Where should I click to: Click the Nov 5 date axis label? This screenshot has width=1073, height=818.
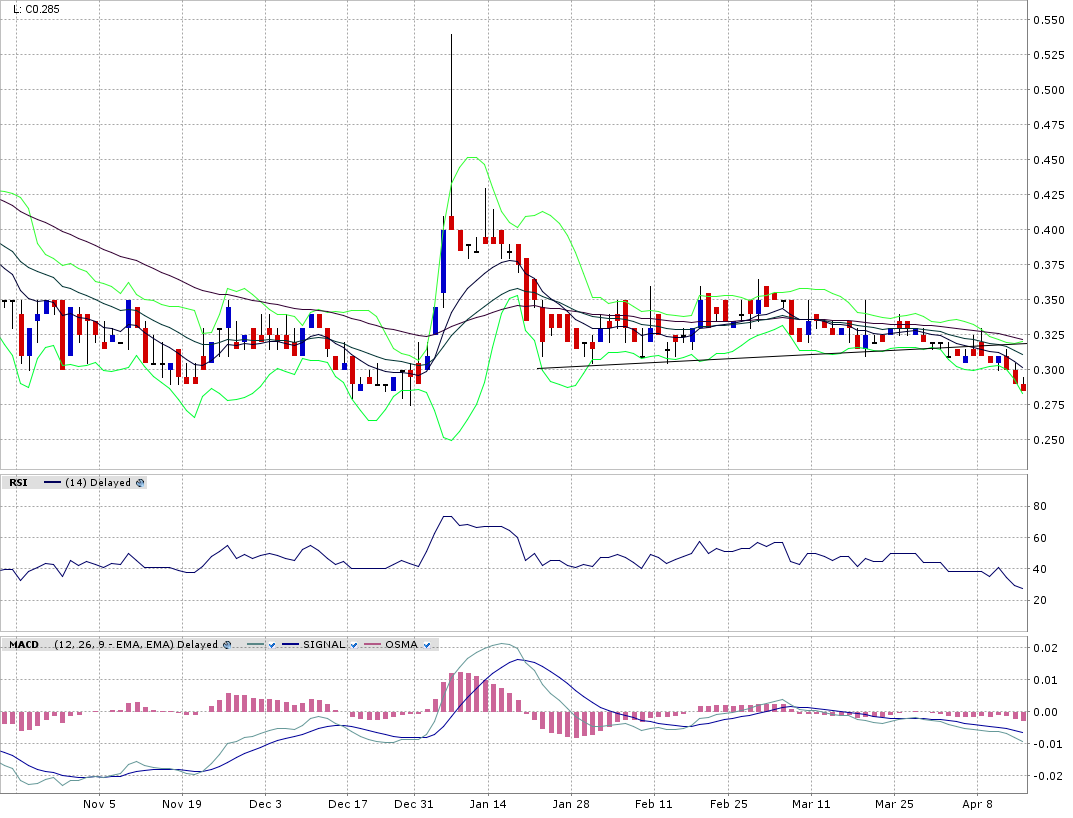[99, 803]
